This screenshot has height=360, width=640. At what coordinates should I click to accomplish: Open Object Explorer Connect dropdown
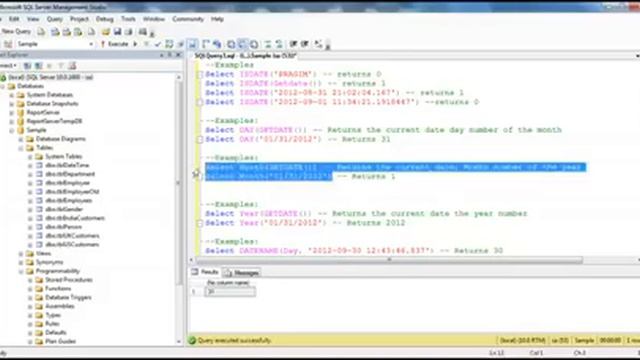(8, 66)
